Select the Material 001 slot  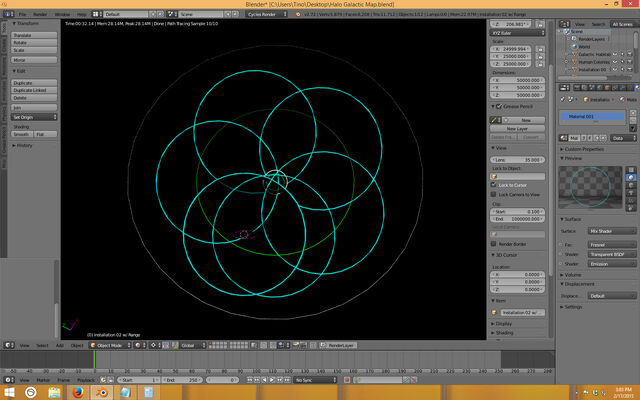pyautogui.click(x=591, y=117)
